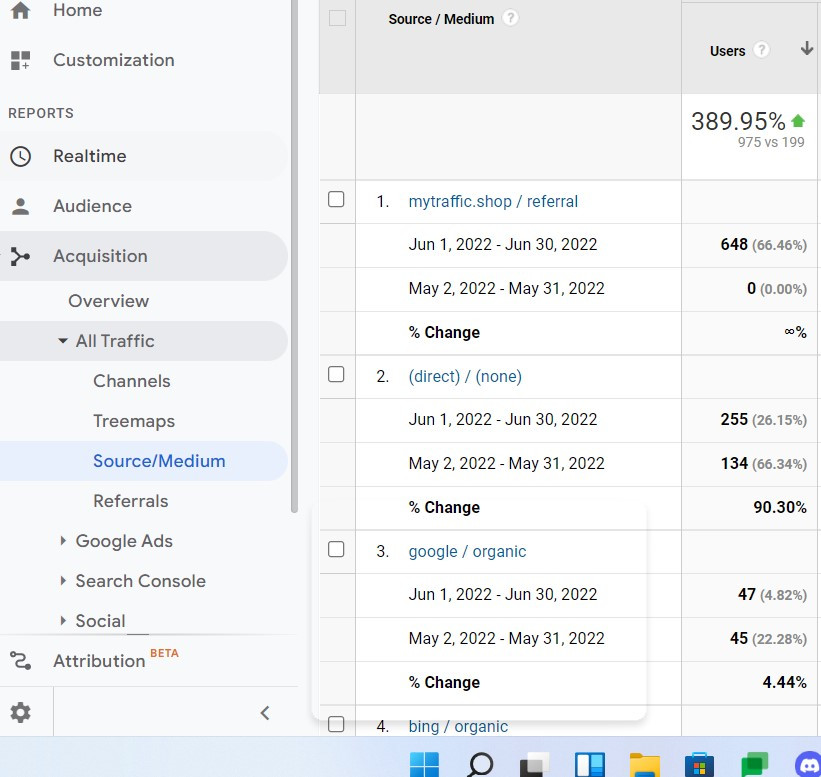The height and width of the screenshot is (777, 821).
Task: Expand the Google Ads section
Action: pos(64,541)
